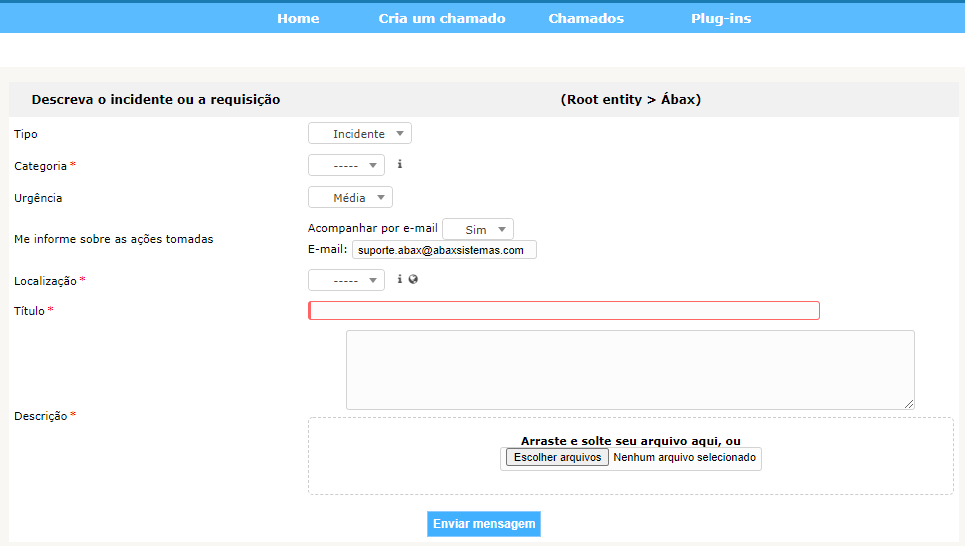Open the Urgência dropdown set to Média
The width and height of the screenshot is (965, 546).
pyautogui.click(x=350, y=198)
